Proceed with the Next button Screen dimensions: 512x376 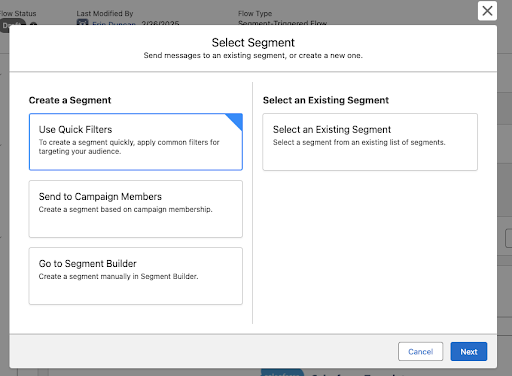469,351
